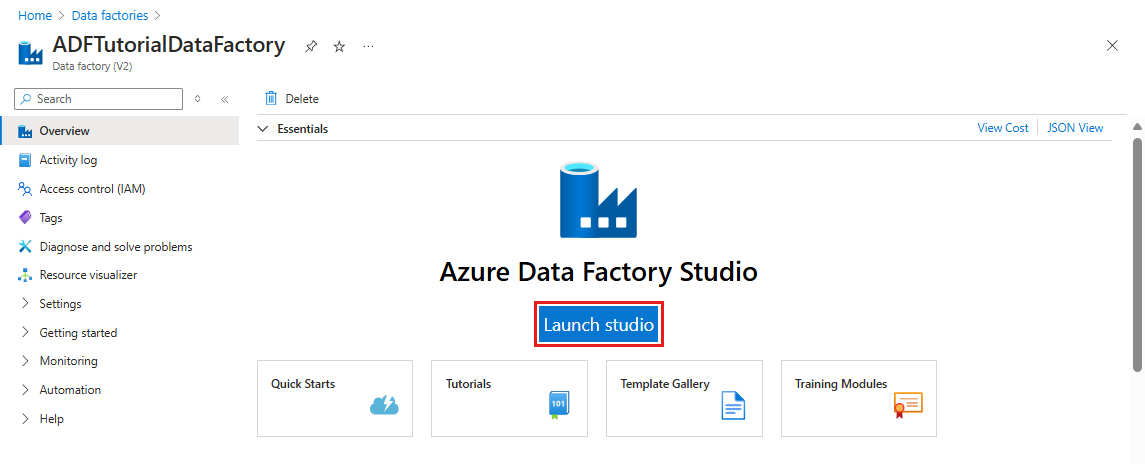Navigate to Data factories breadcrumb
Screen dimensions: 1145x464
pyautogui.click(x=110, y=16)
